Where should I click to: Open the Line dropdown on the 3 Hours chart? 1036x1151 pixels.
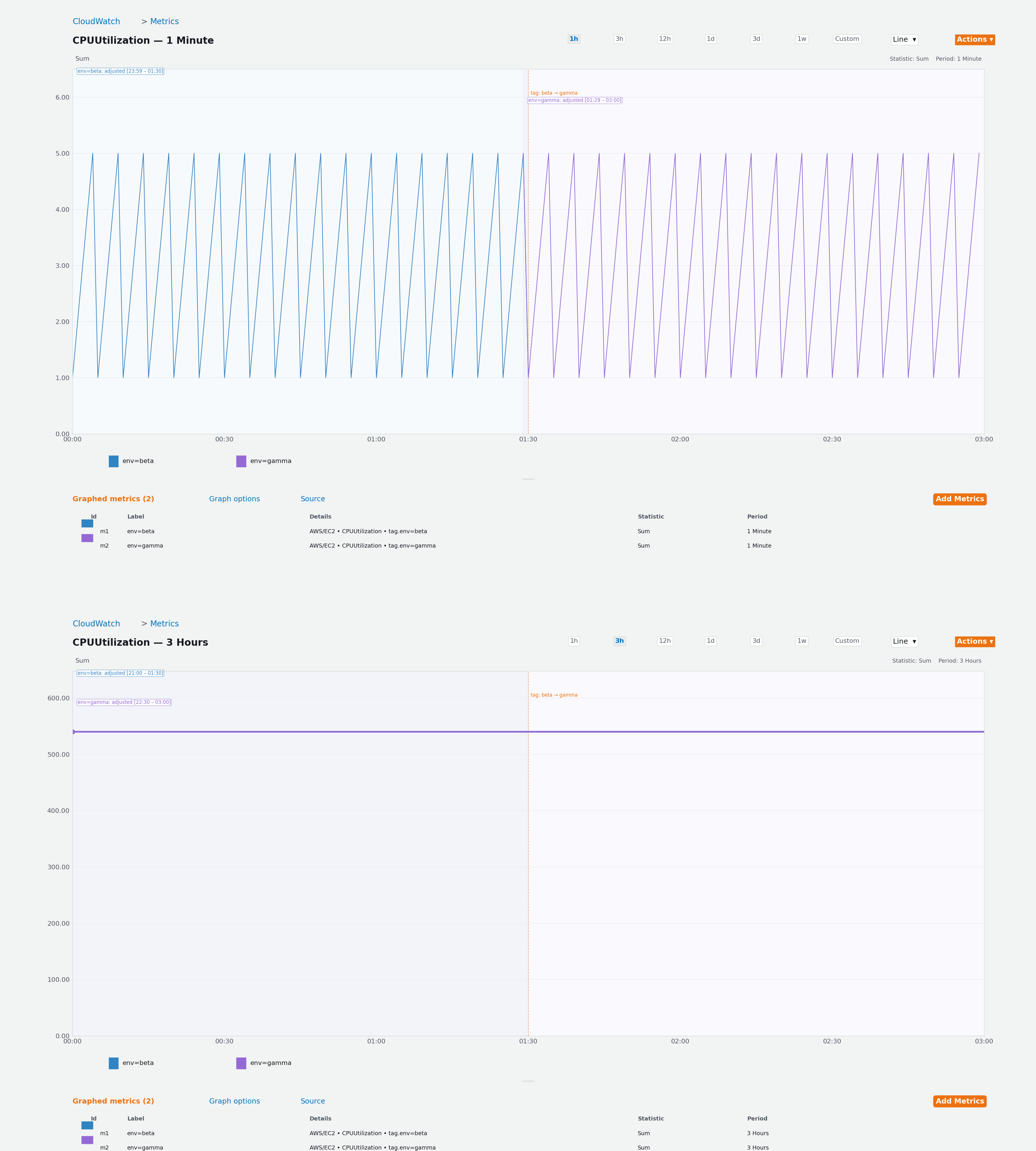coord(904,641)
